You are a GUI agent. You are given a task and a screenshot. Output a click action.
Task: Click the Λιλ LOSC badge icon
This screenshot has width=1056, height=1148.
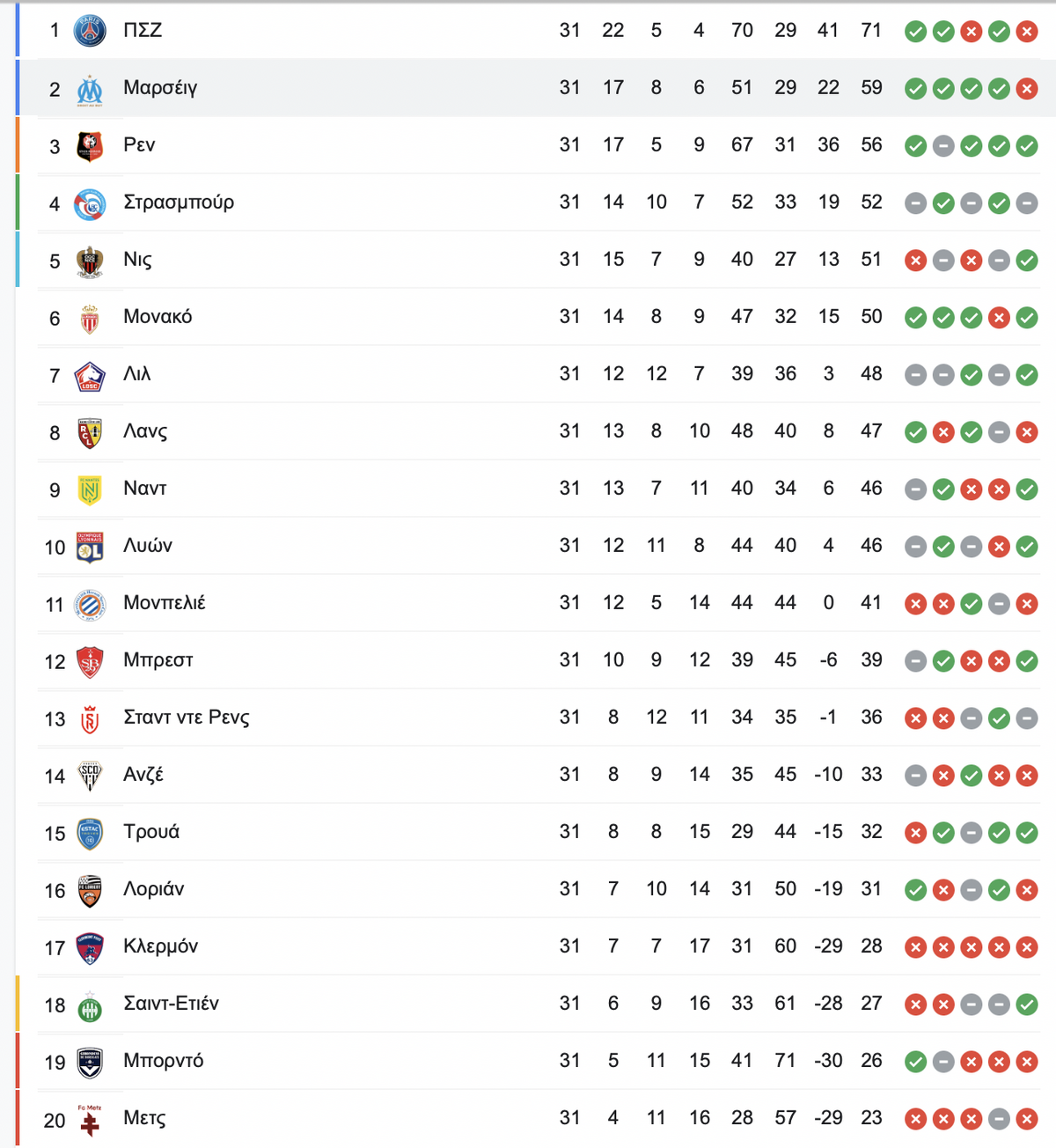90,376
